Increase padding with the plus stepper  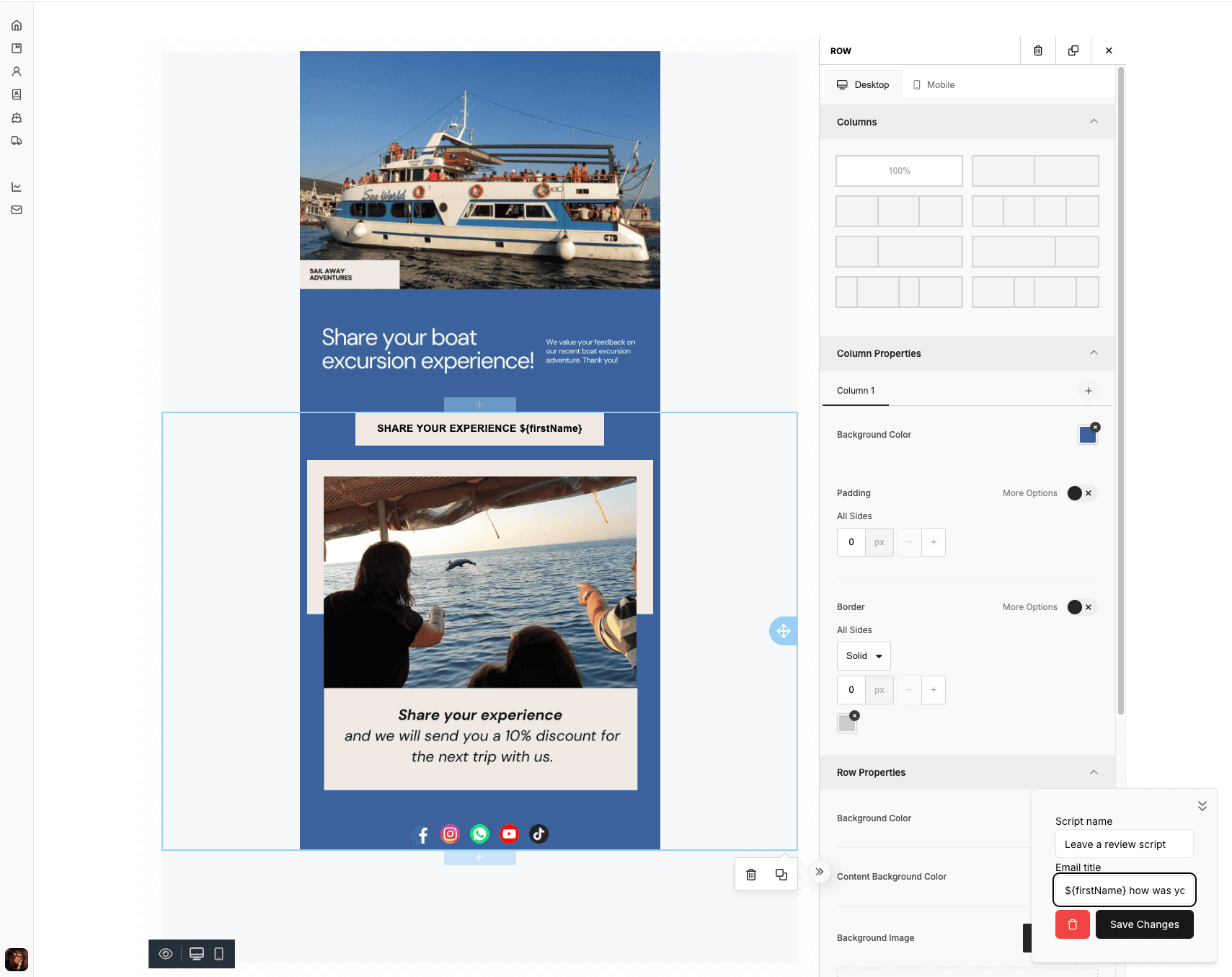click(934, 542)
